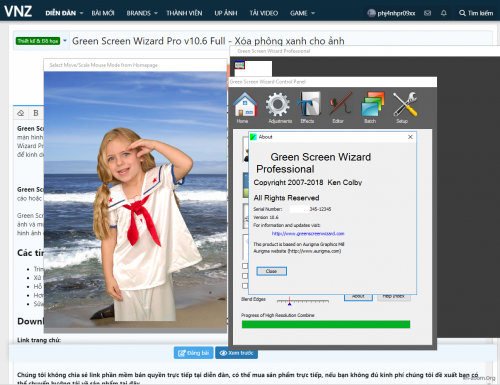Close the About dialog with the X
Screen dimensions: 500x385
pos(410,137)
